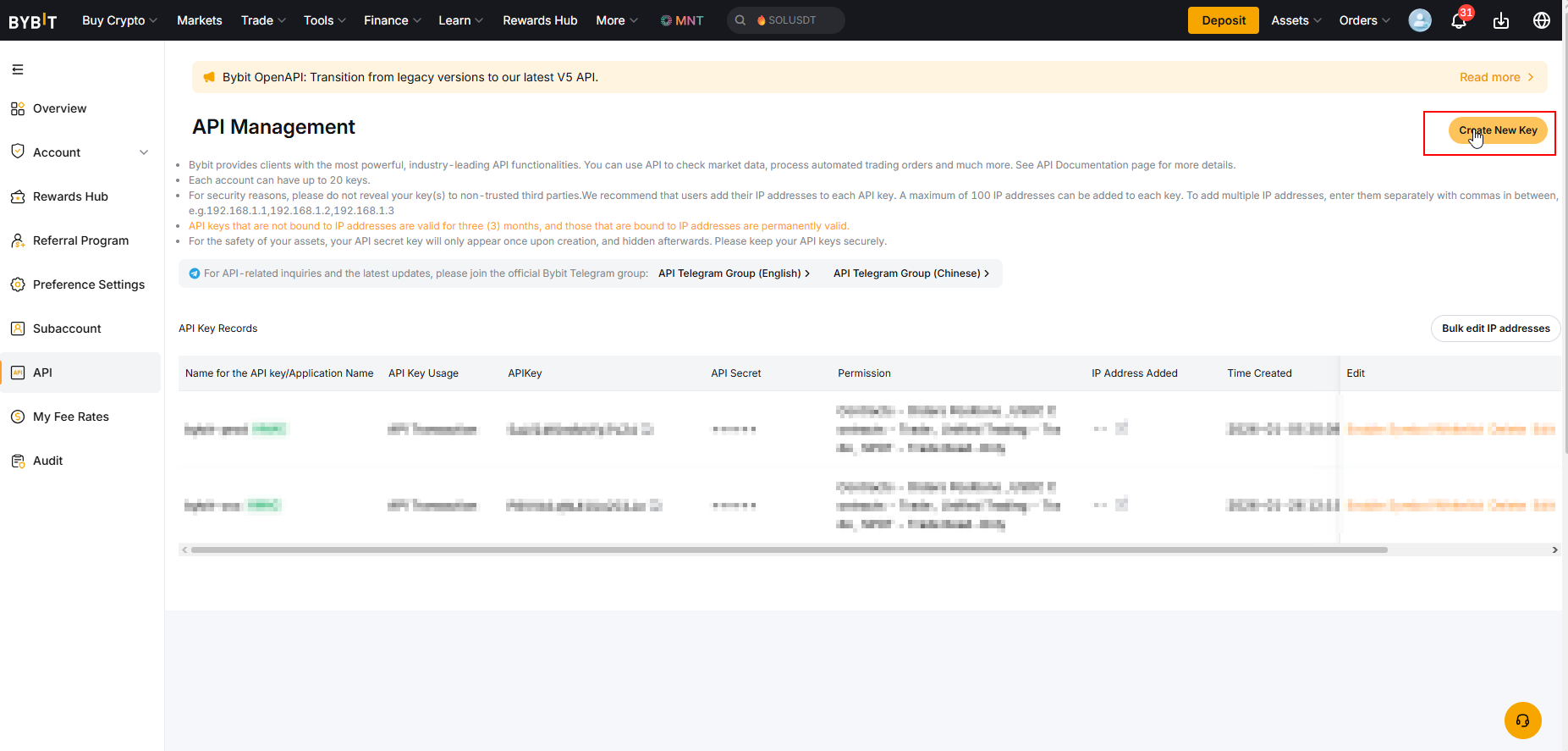Expand the Buy Crypto menu

(x=119, y=20)
